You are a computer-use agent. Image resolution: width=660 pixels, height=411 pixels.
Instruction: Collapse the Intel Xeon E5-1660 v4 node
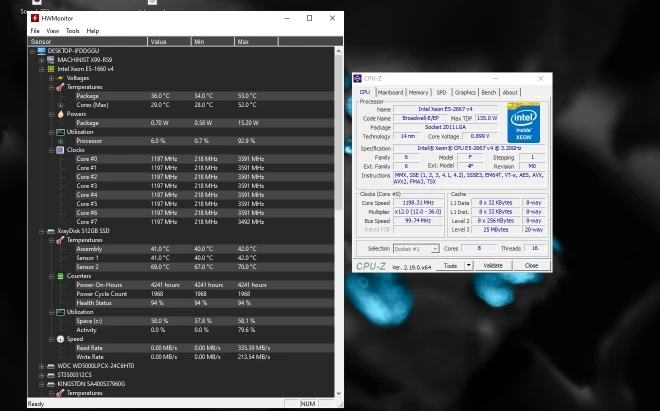(42, 69)
